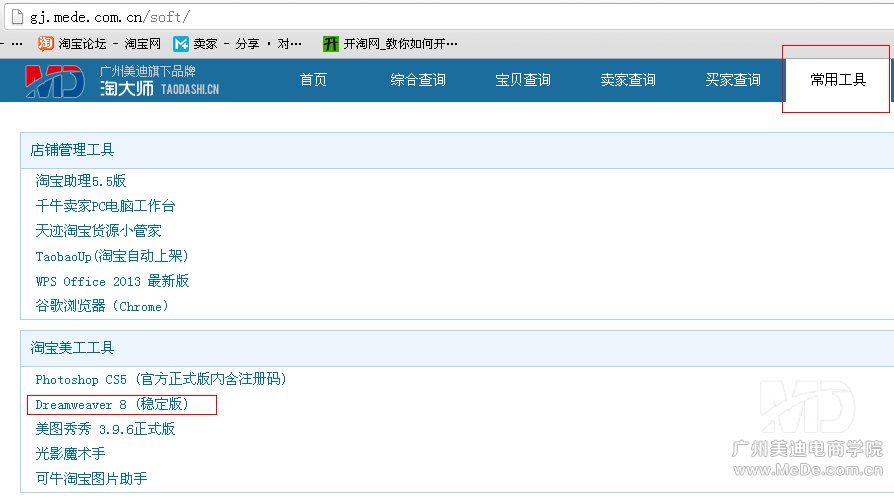Open the 千牛卖家PC电脑工作台 link

tap(105, 206)
